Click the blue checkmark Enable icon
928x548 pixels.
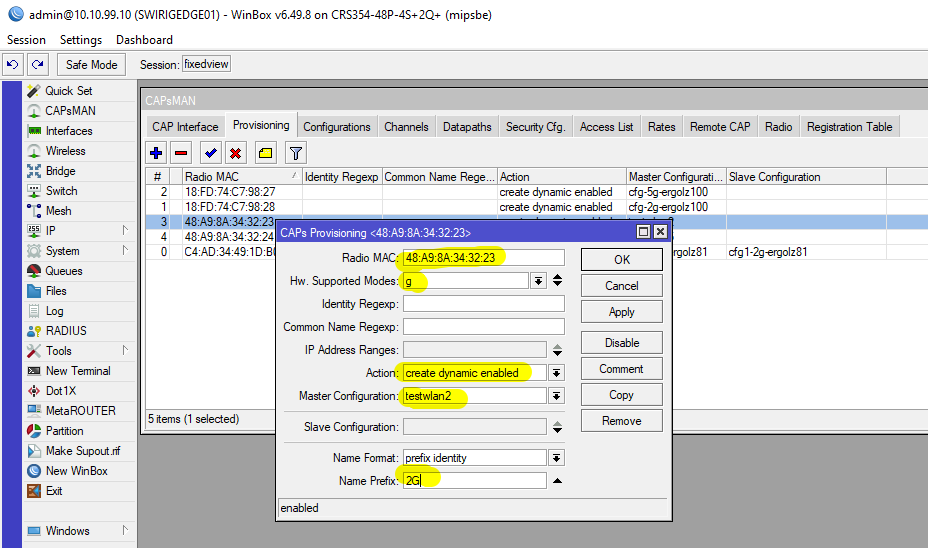(x=210, y=153)
